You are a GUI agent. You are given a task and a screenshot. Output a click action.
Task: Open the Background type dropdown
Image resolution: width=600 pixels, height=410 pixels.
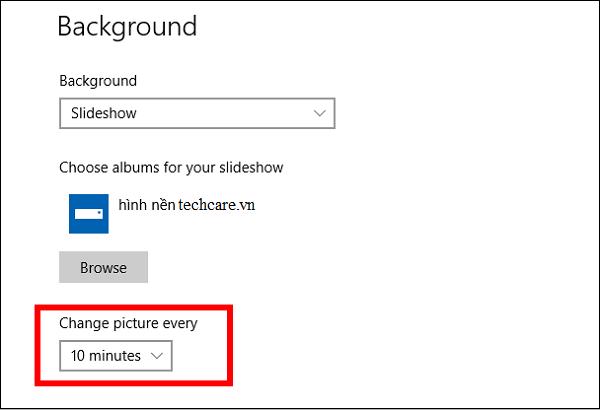pos(197,113)
